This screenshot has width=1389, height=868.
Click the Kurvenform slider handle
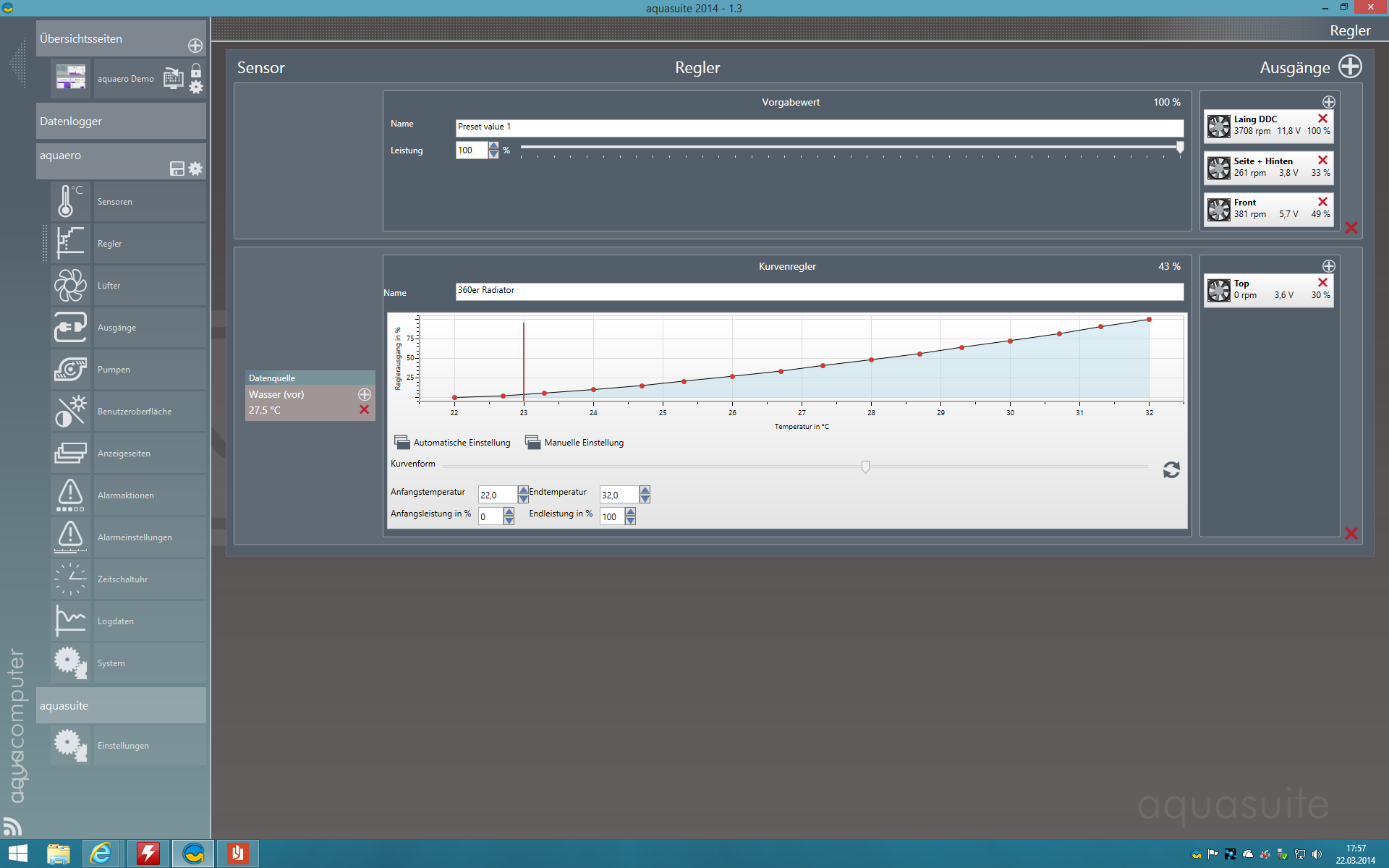pos(865,467)
